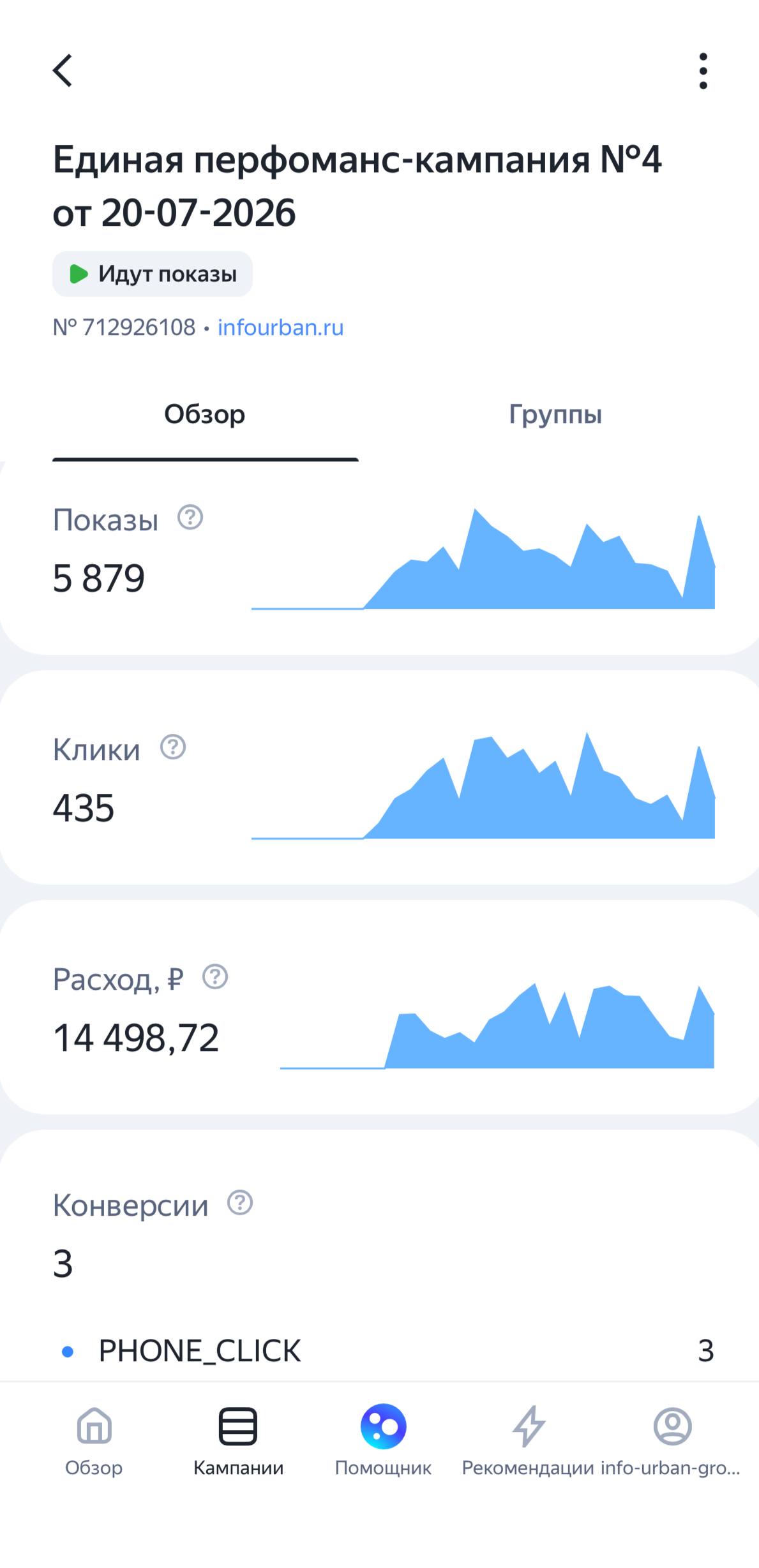
Task: Open the infourban.ru link
Action: 281,327
